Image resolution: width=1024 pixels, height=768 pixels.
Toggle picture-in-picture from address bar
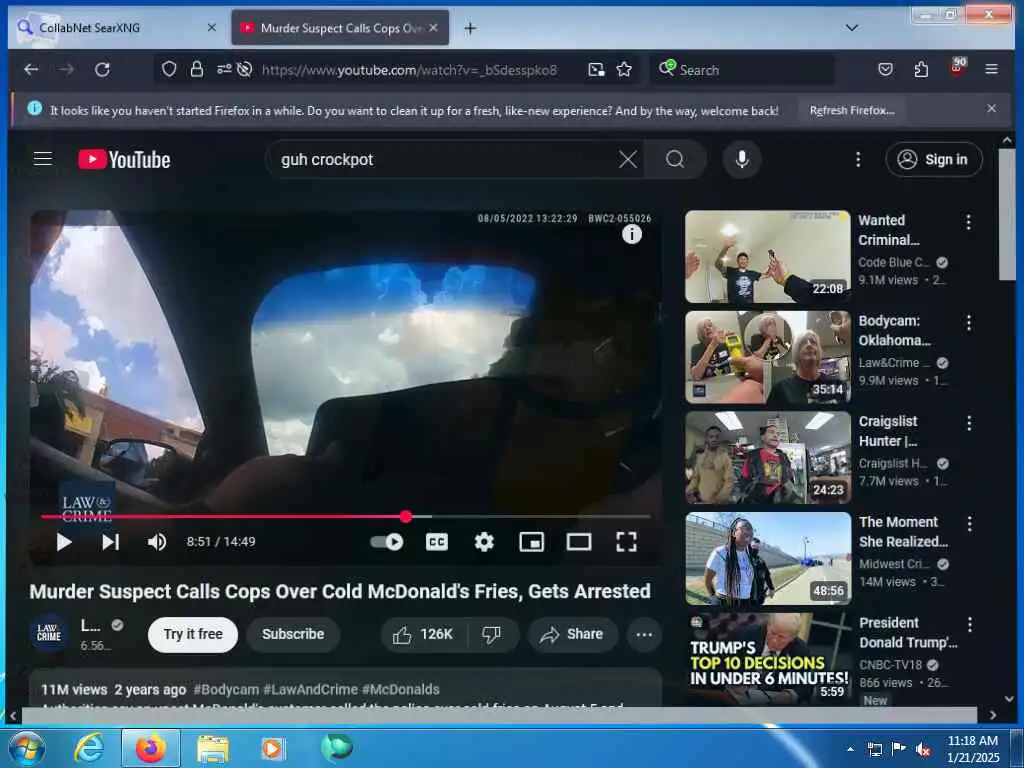pyautogui.click(x=596, y=69)
